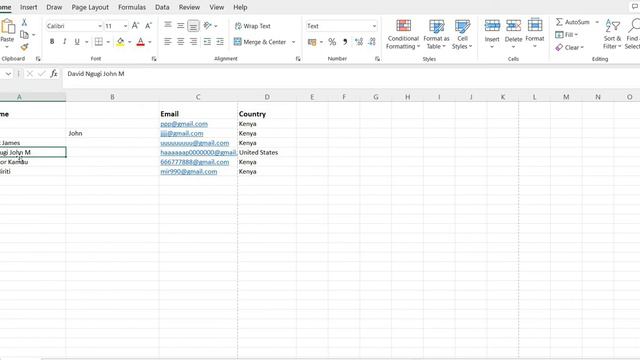640x360 pixels.
Task: Open number format Text dropdown
Action: coord(374,26)
